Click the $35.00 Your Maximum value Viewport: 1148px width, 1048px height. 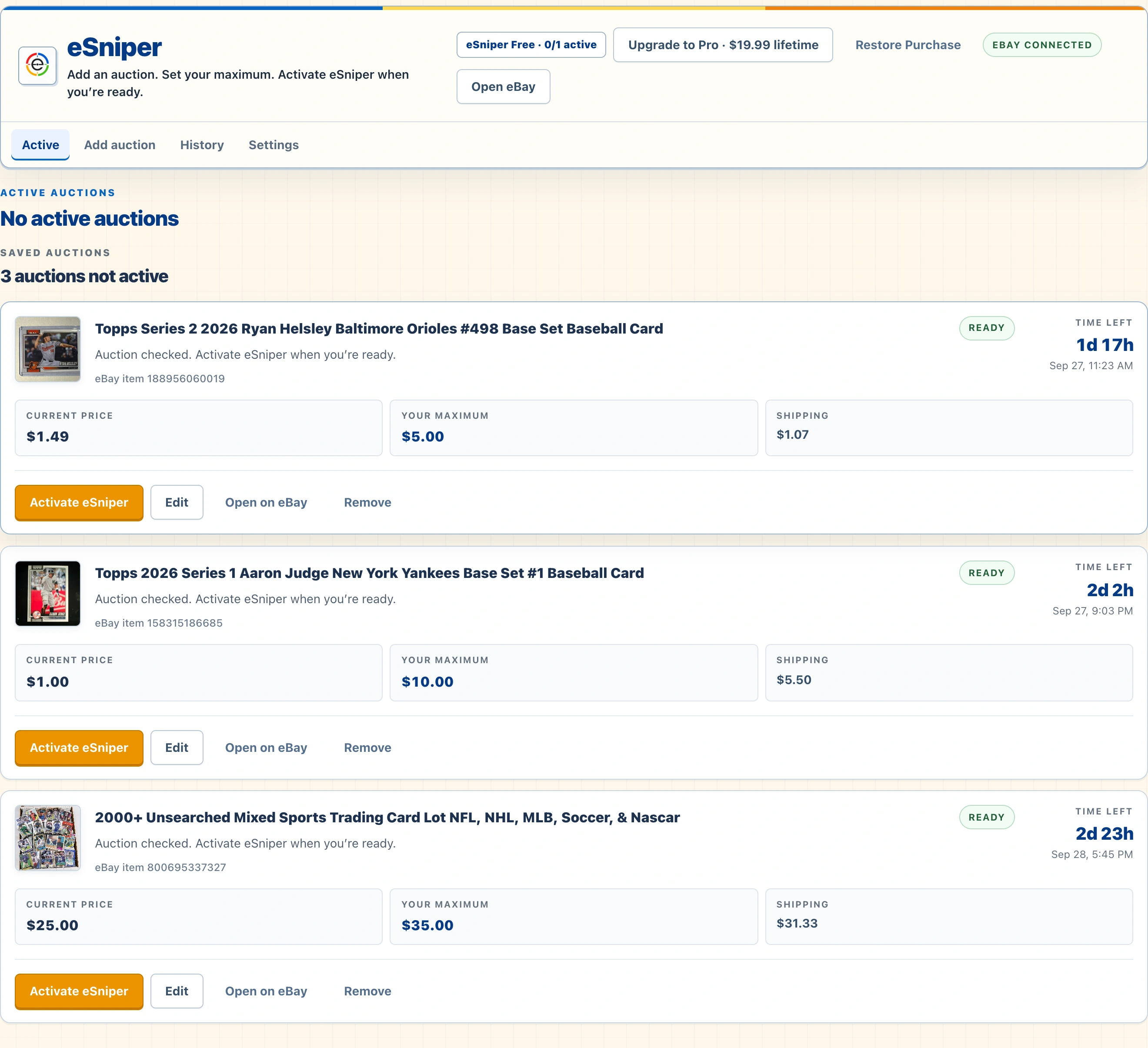(427, 925)
